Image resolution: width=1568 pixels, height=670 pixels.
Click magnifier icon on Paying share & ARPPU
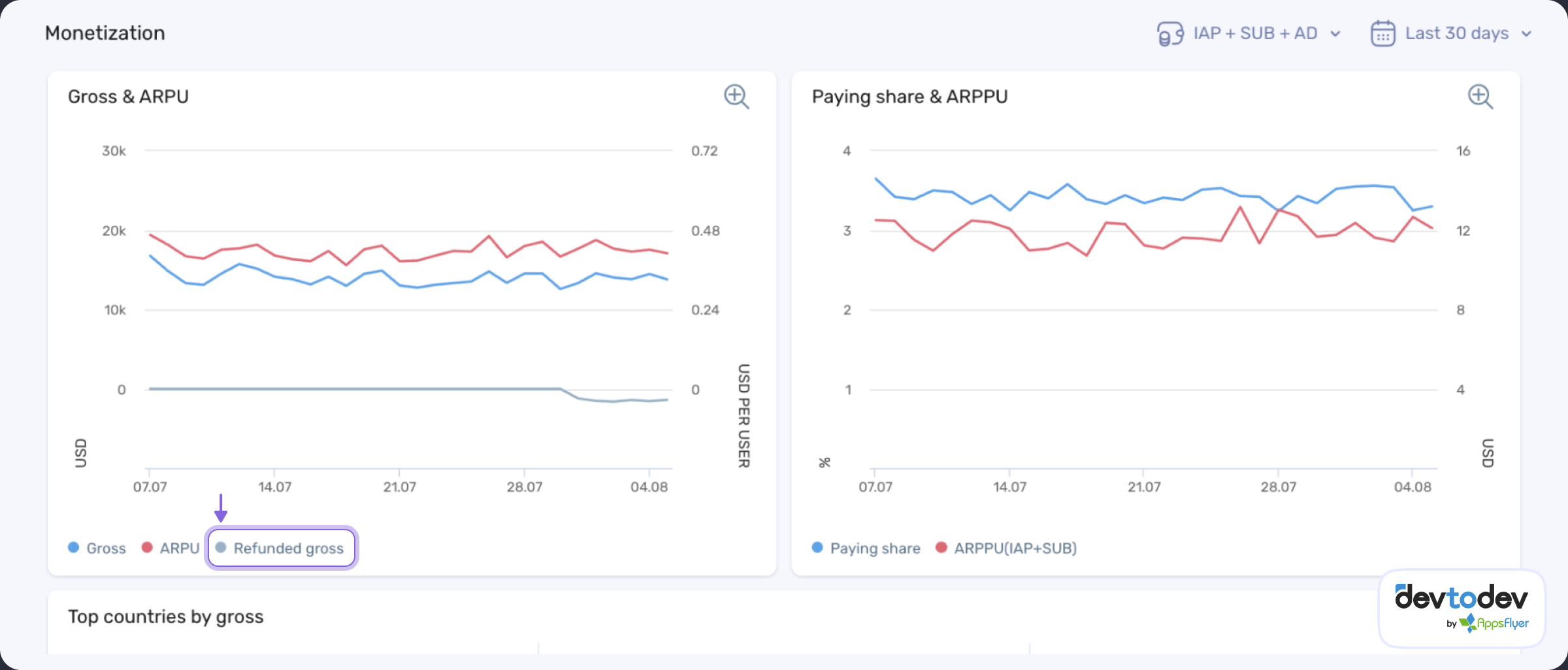tap(1480, 97)
